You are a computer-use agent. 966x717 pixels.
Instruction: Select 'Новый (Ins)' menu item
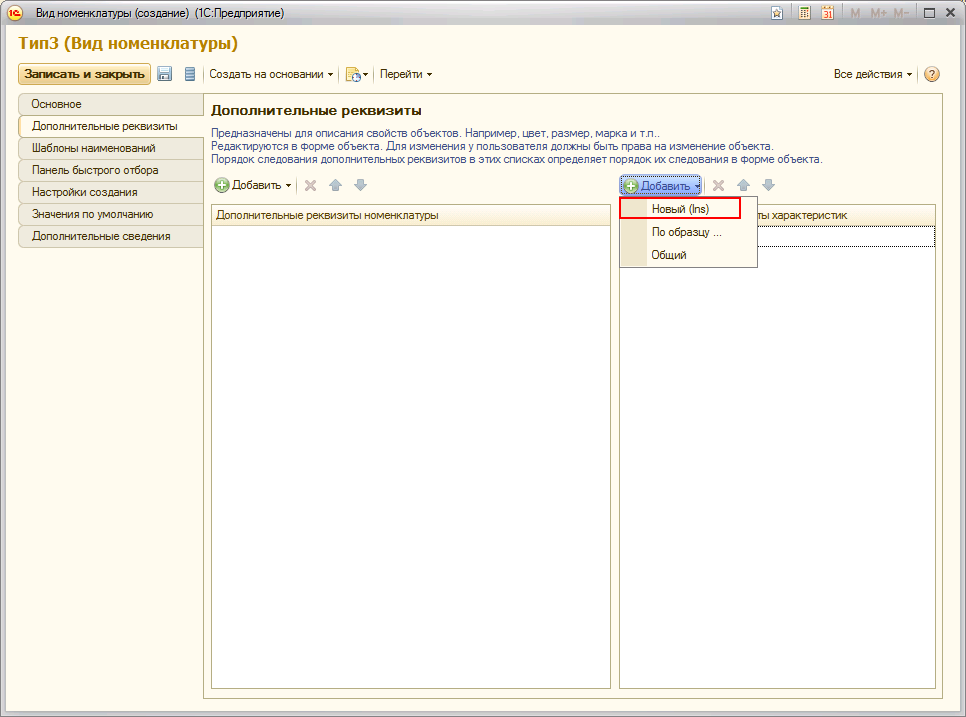click(x=680, y=209)
